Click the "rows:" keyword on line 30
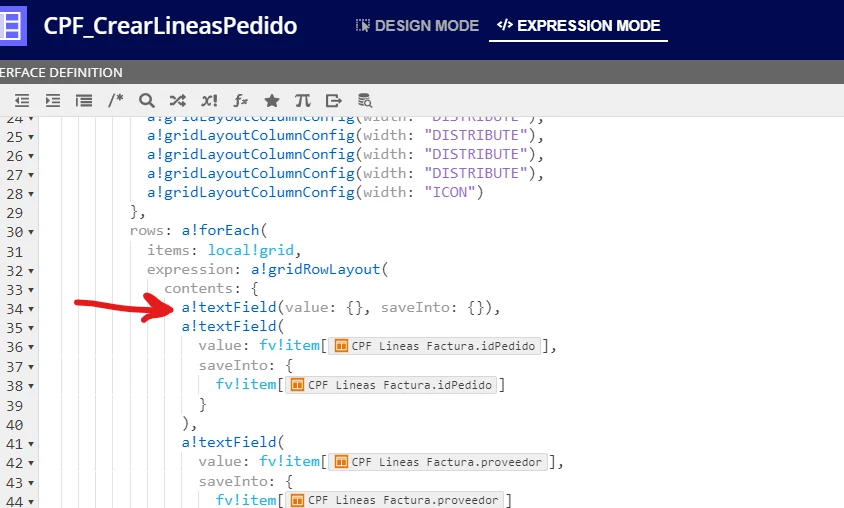Viewport: 844px width, 508px height. point(151,230)
